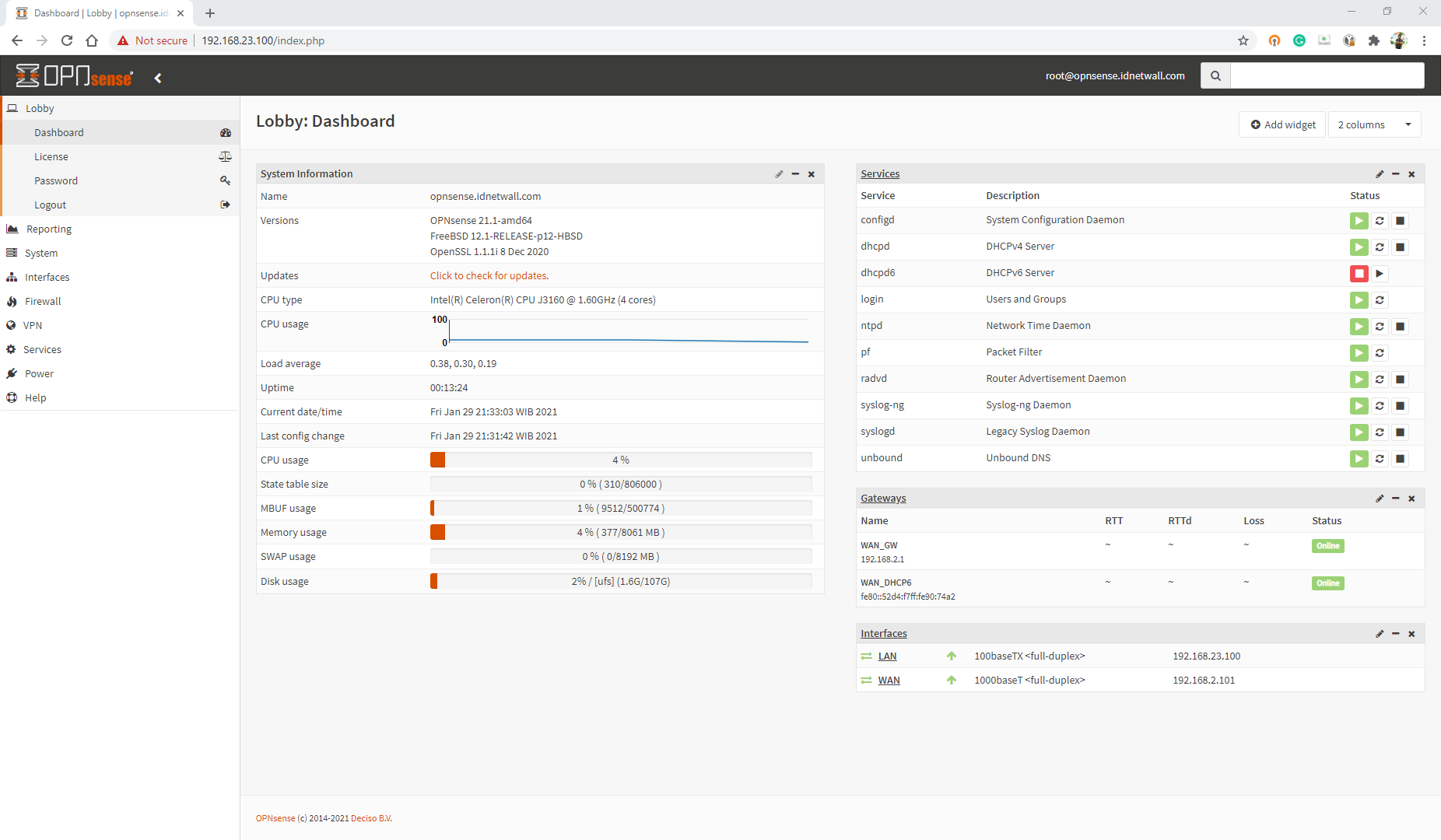This screenshot has width=1441, height=840.
Task: Click the Add widget button
Action: [1281, 124]
